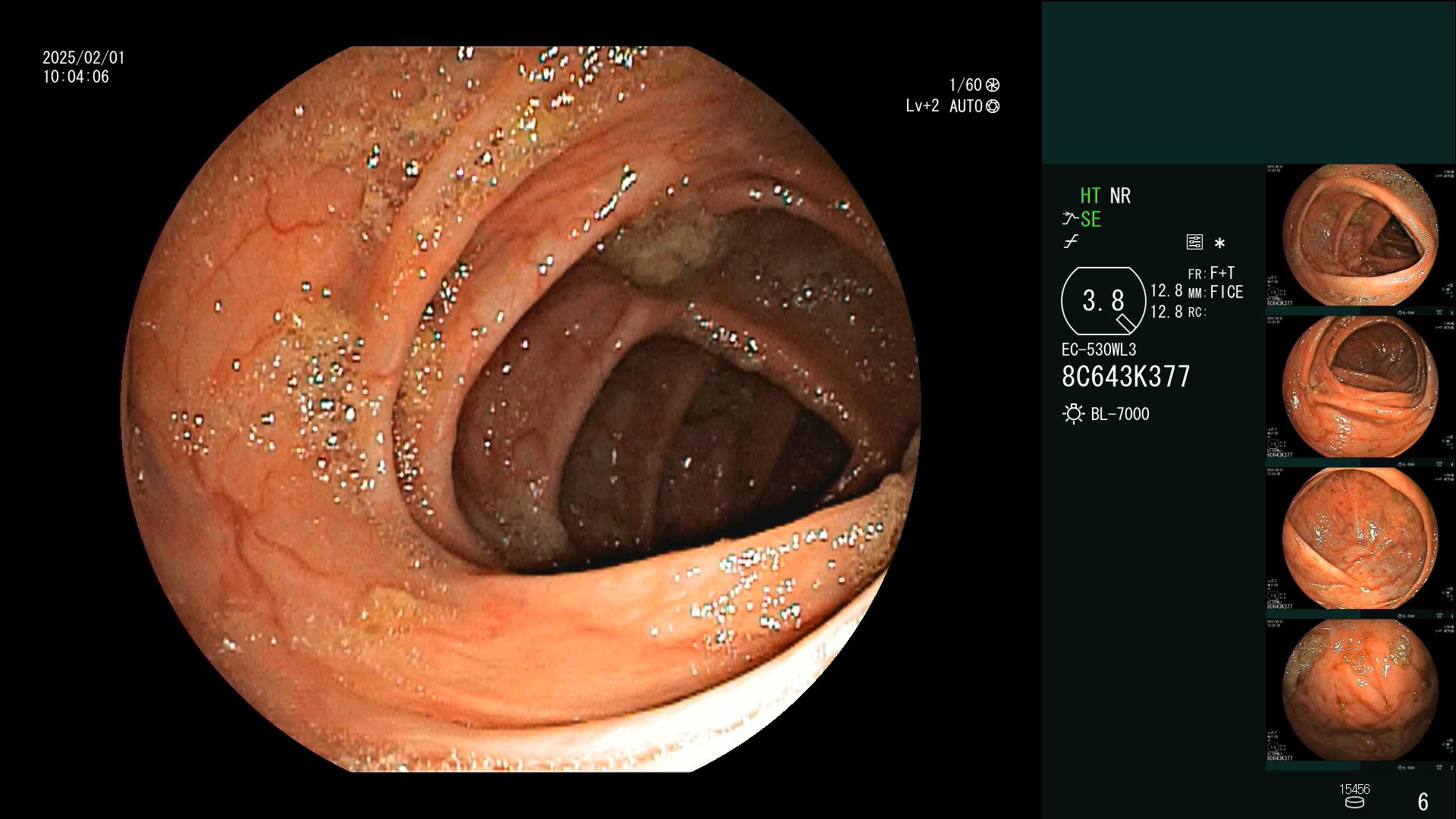
Task: Click the green SE indicator
Action: pyautogui.click(x=1090, y=219)
